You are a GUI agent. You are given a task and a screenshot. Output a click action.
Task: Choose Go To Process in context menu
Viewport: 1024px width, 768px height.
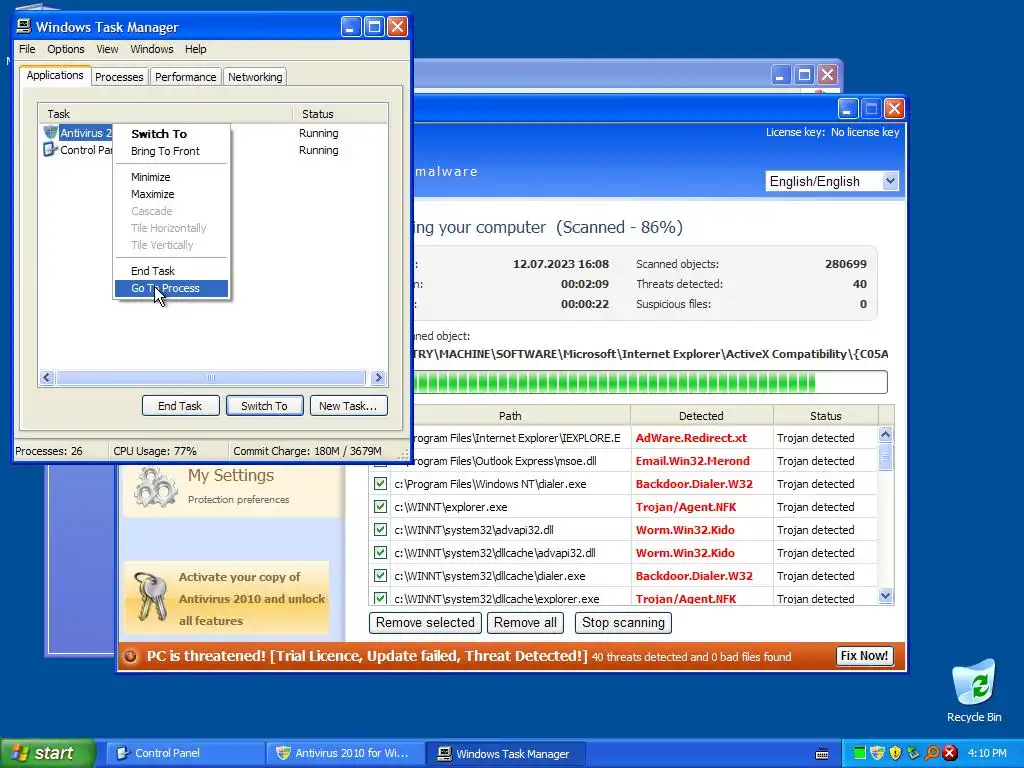(171, 288)
